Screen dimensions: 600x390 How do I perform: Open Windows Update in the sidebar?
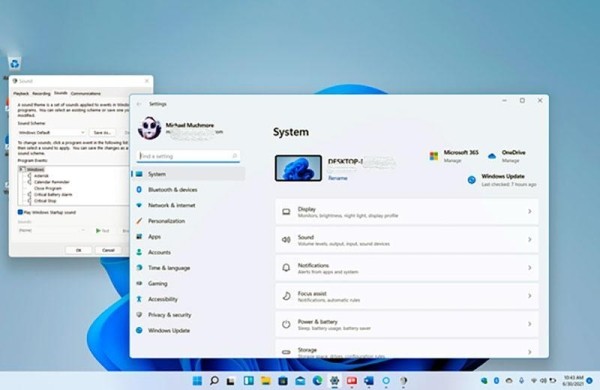[x=188, y=330]
